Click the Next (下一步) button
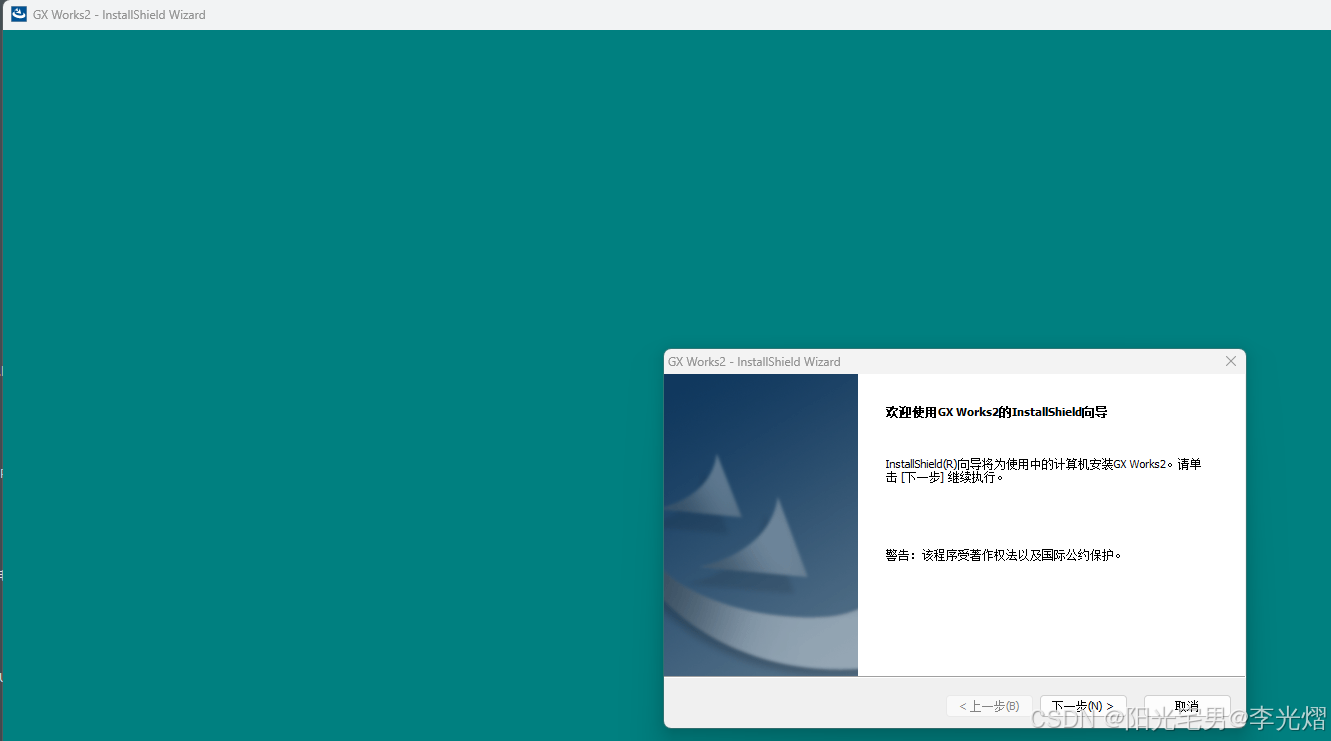The height and width of the screenshot is (741, 1331). pyautogui.click(x=1083, y=706)
